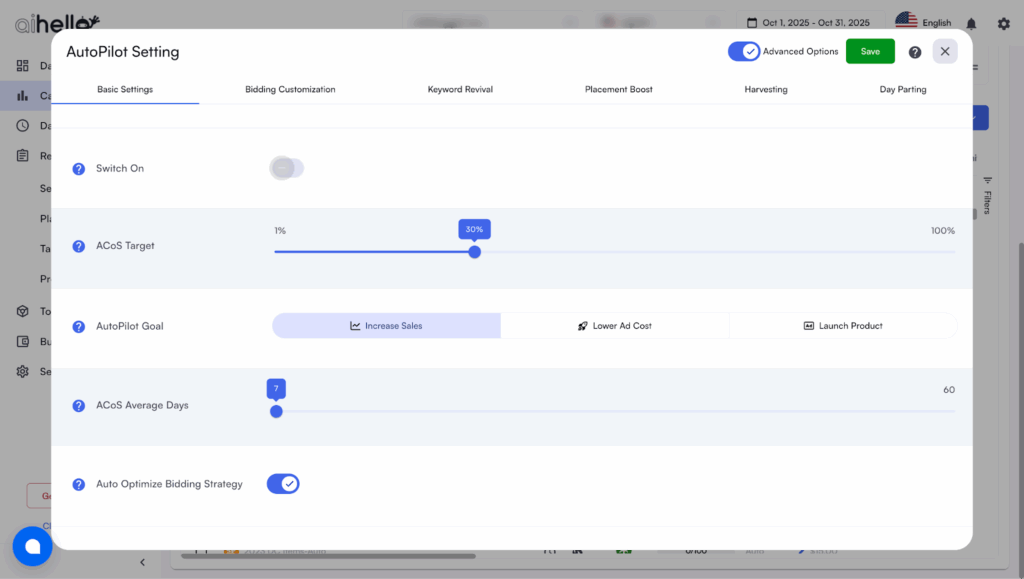Click the help icon beside ACoS Target
This screenshot has width=1024, height=579.
pos(79,246)
